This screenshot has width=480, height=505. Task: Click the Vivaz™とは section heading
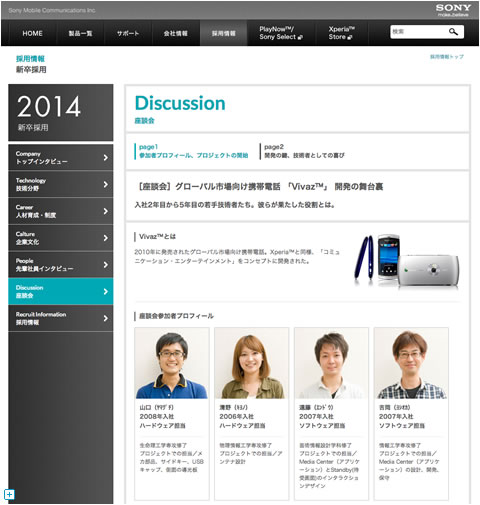pos(157,237)
